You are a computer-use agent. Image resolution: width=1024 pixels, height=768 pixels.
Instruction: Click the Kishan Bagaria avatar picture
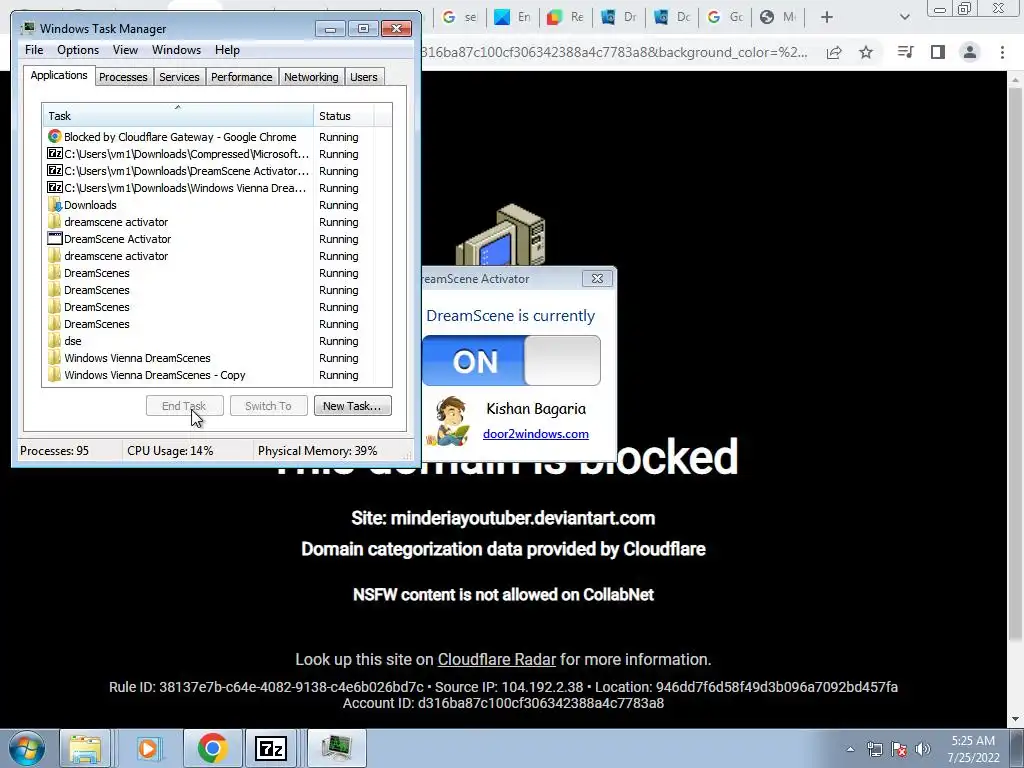click(x=449, y=421)
